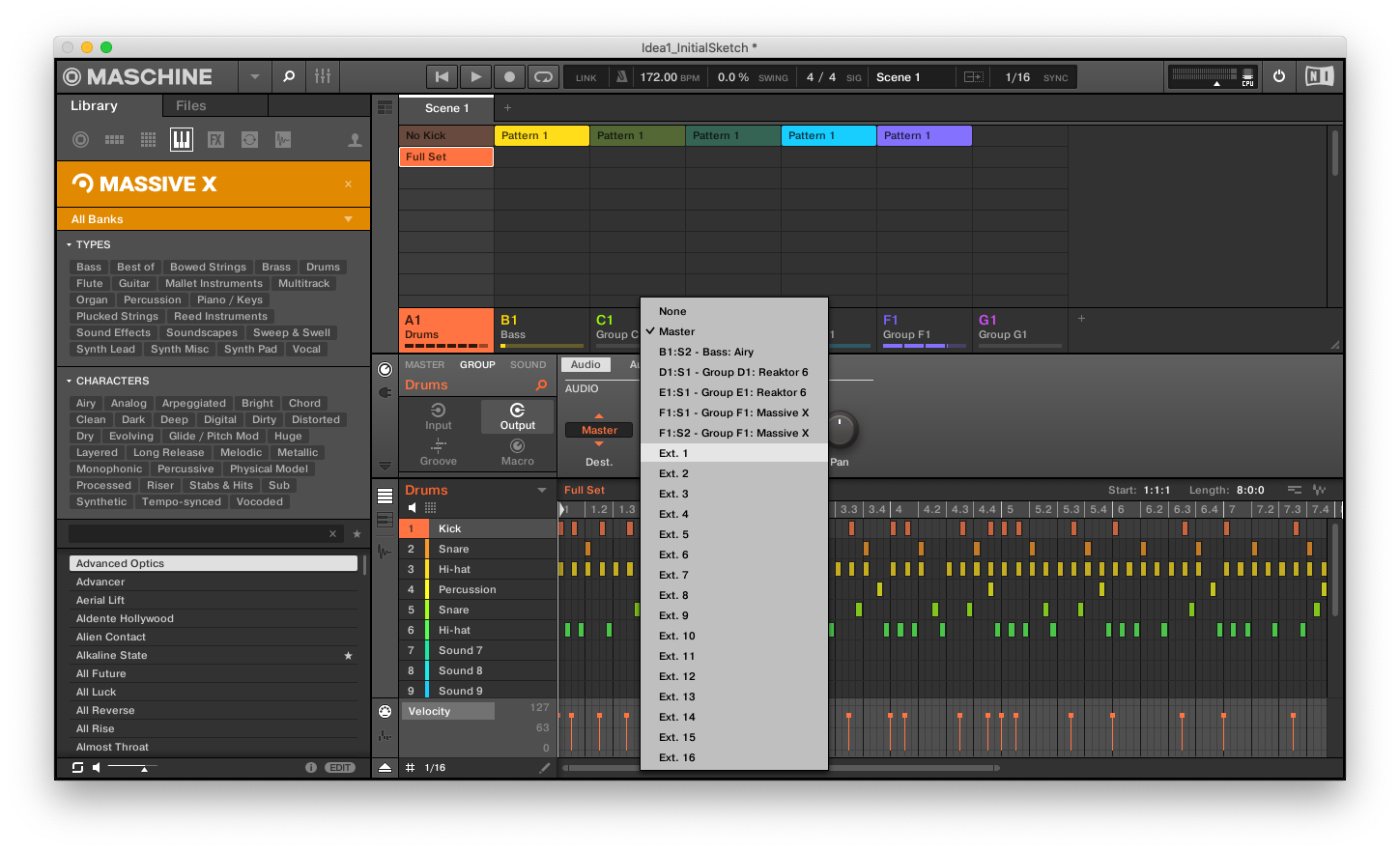This screenshot has height=852, width=1400.
Task: Click the orange magnifier next to Drums
Action: tap(542, 384)
